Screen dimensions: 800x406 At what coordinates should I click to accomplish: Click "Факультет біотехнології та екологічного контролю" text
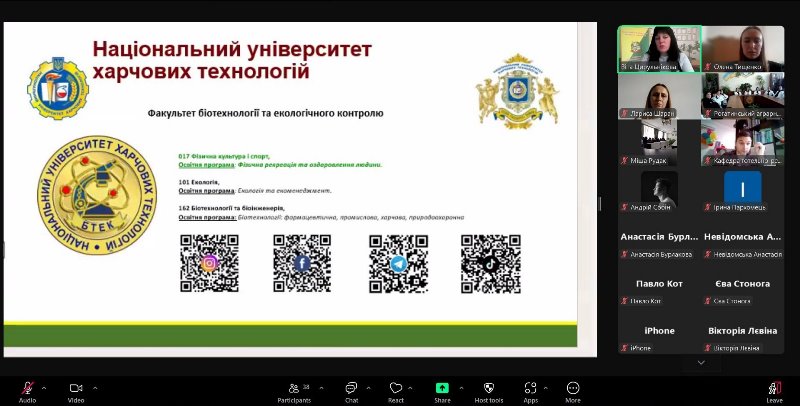coord(265,113)
